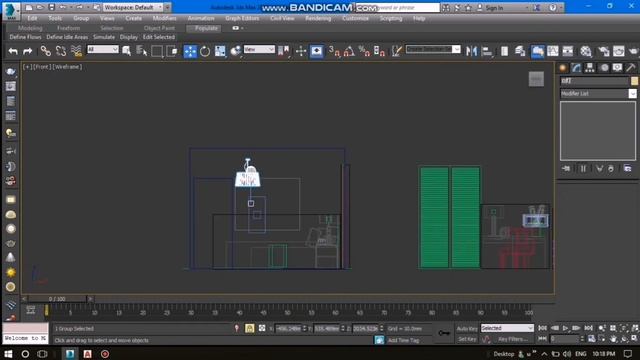
Task: Toggle Spinner Snap button
Action: click(x=379, y=51)
